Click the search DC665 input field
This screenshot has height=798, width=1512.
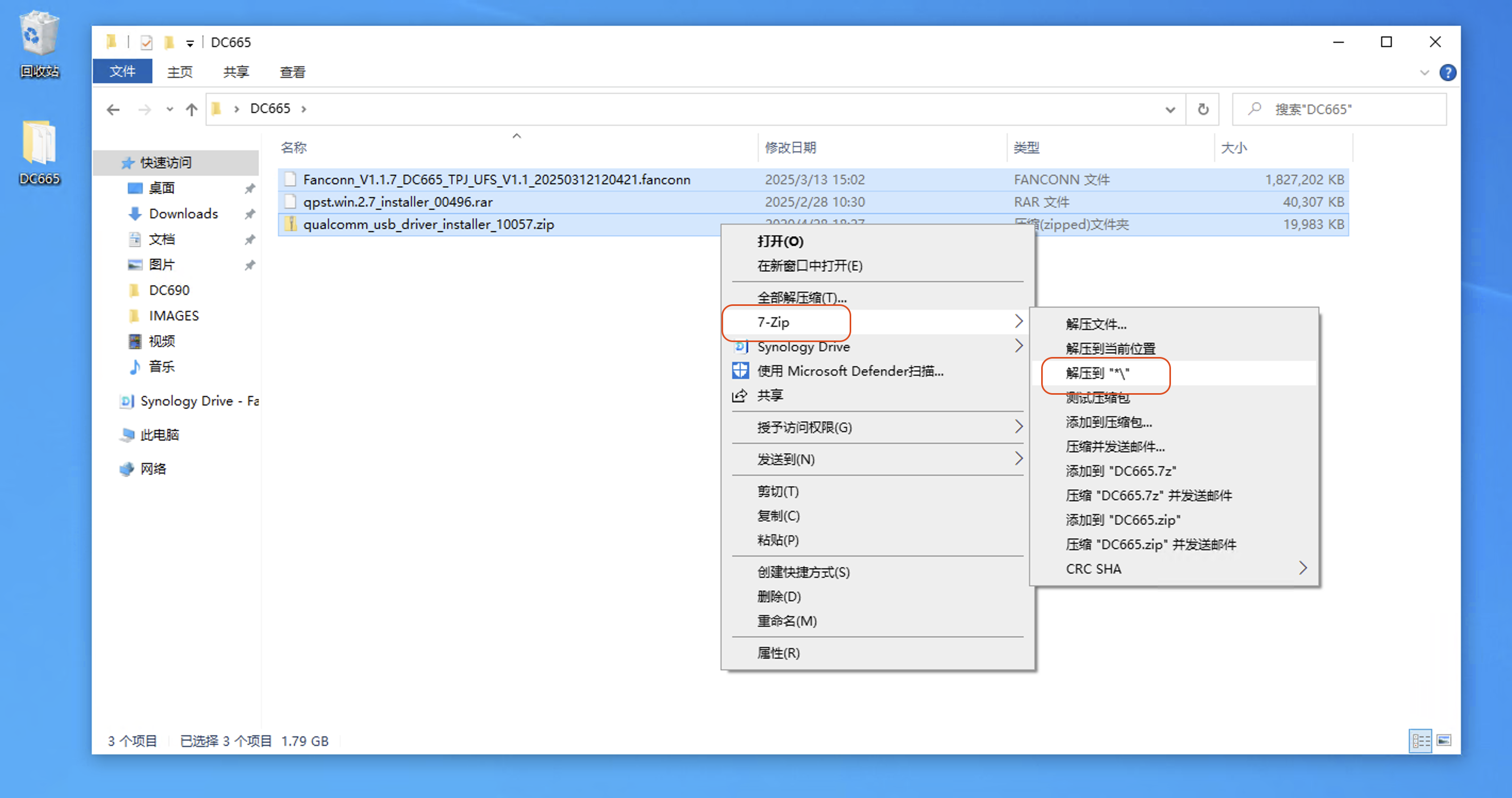(1339, 109)
